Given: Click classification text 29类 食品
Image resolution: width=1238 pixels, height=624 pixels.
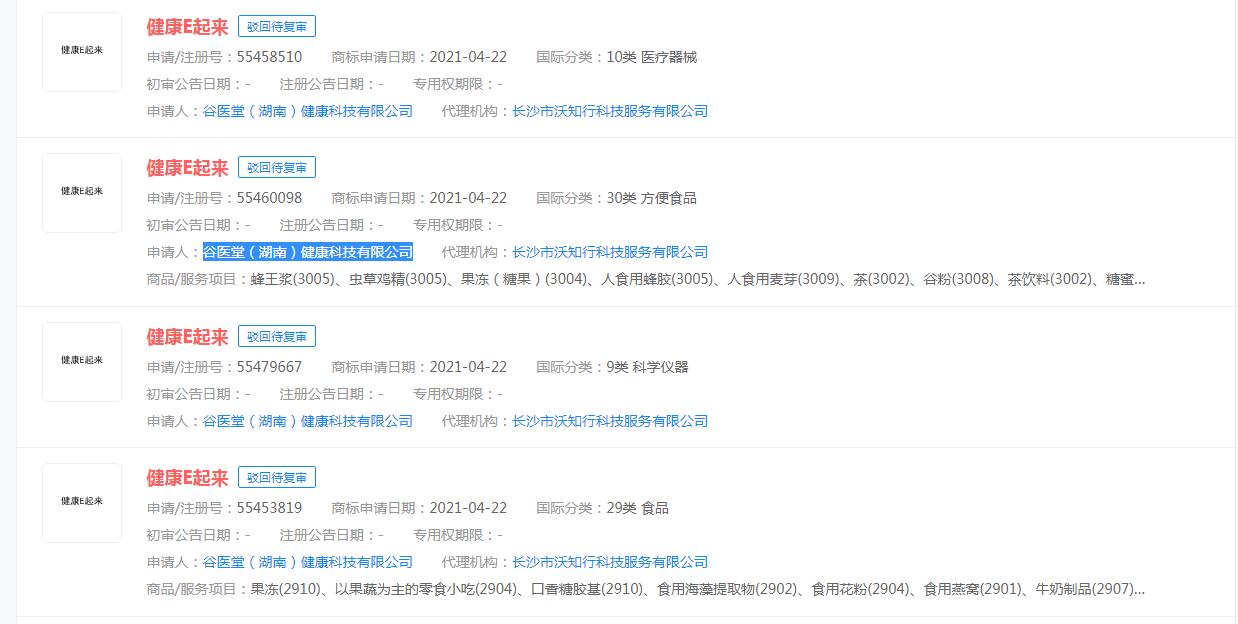Looking at the screenshot, I should click(x=638, y=508).
